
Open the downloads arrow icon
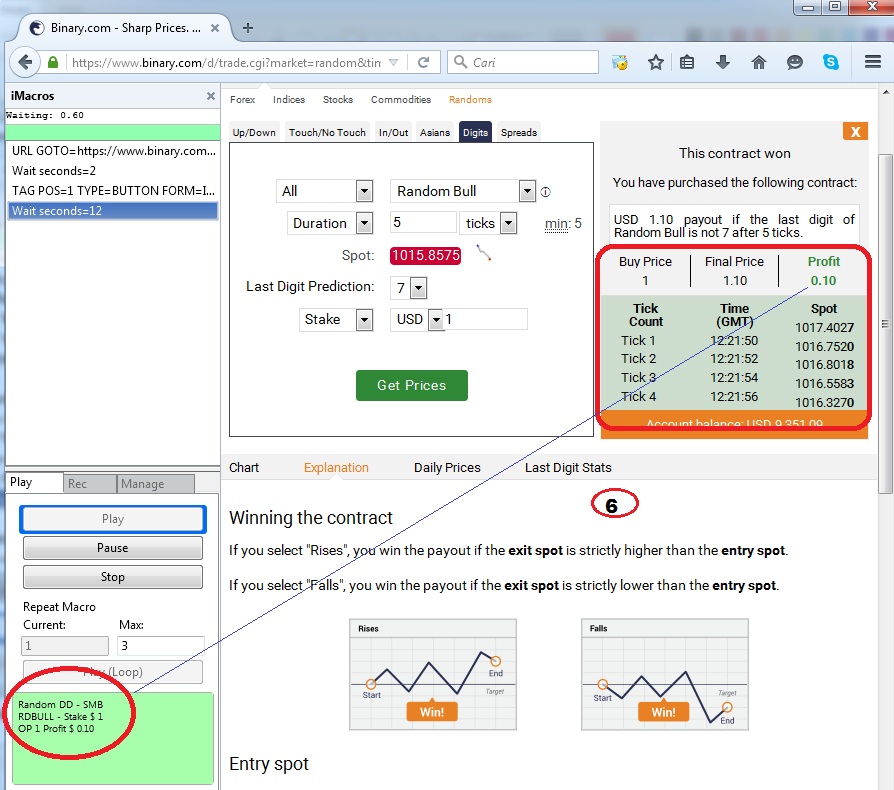[723, 62]
